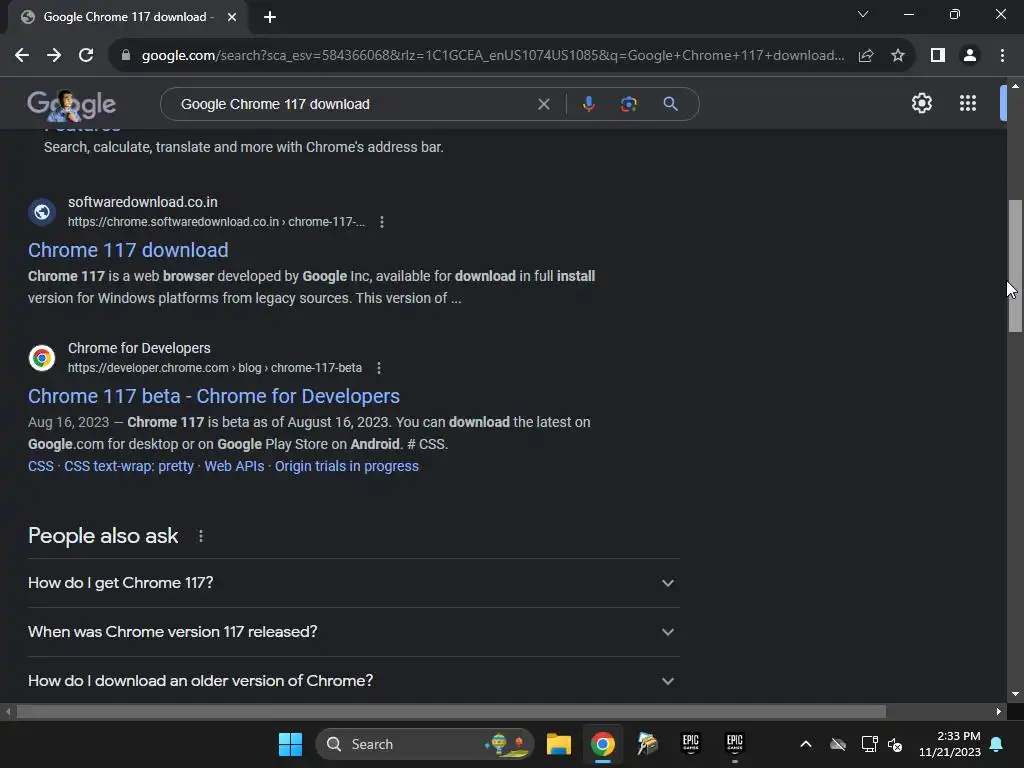Viewport: 1024px width, 768px height.
Task: View site information via lock icon
Action: pos(126,56)
